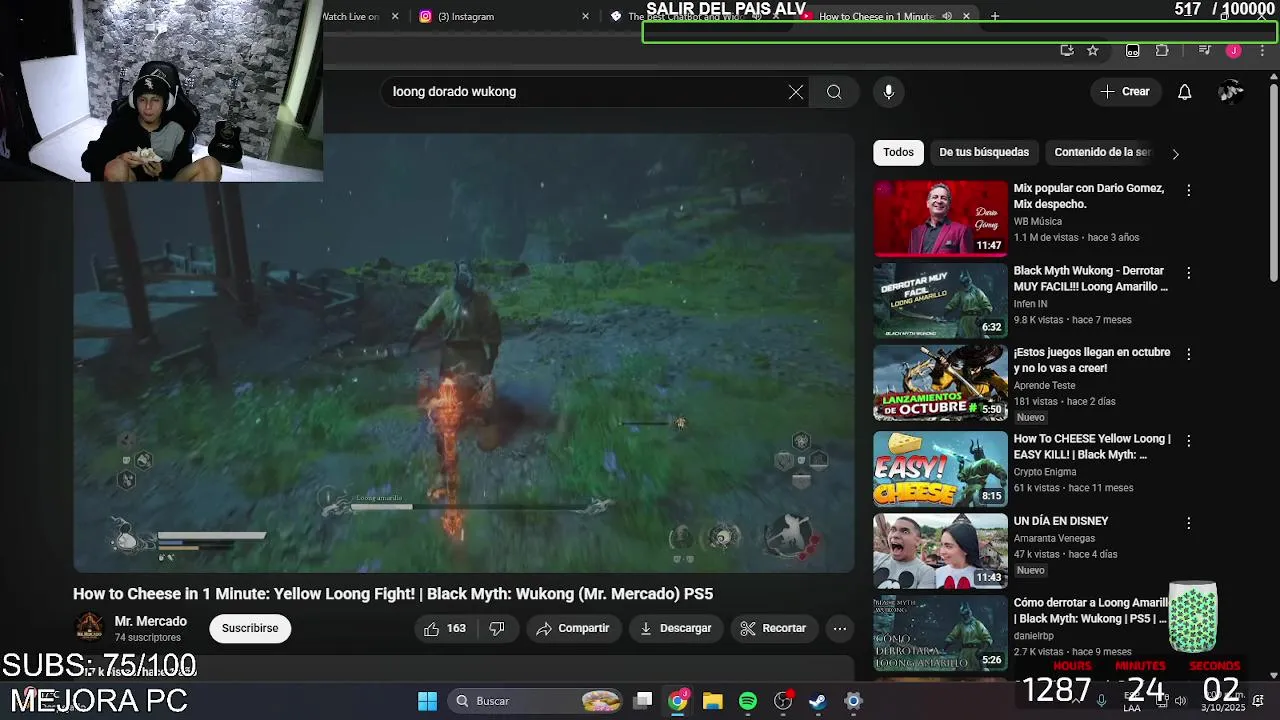Open the Chrome profile J avatar
1280x720 pixels.
[1234, 50]
